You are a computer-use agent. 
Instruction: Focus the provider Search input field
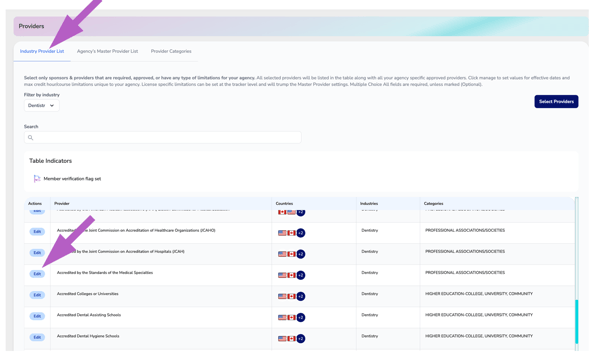pos(163,137)
